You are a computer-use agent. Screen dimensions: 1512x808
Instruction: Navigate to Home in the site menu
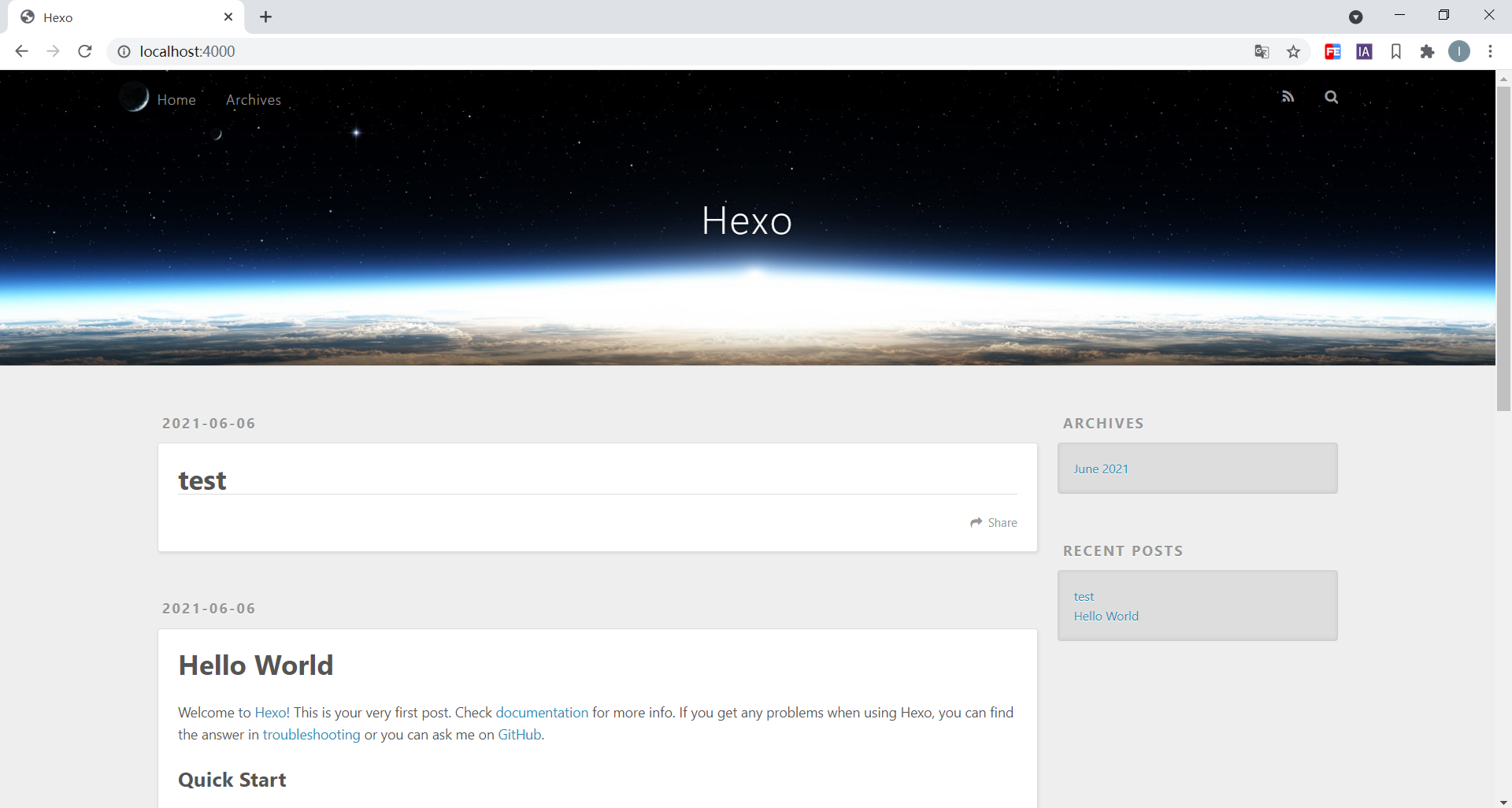click(x=176, y=100)
